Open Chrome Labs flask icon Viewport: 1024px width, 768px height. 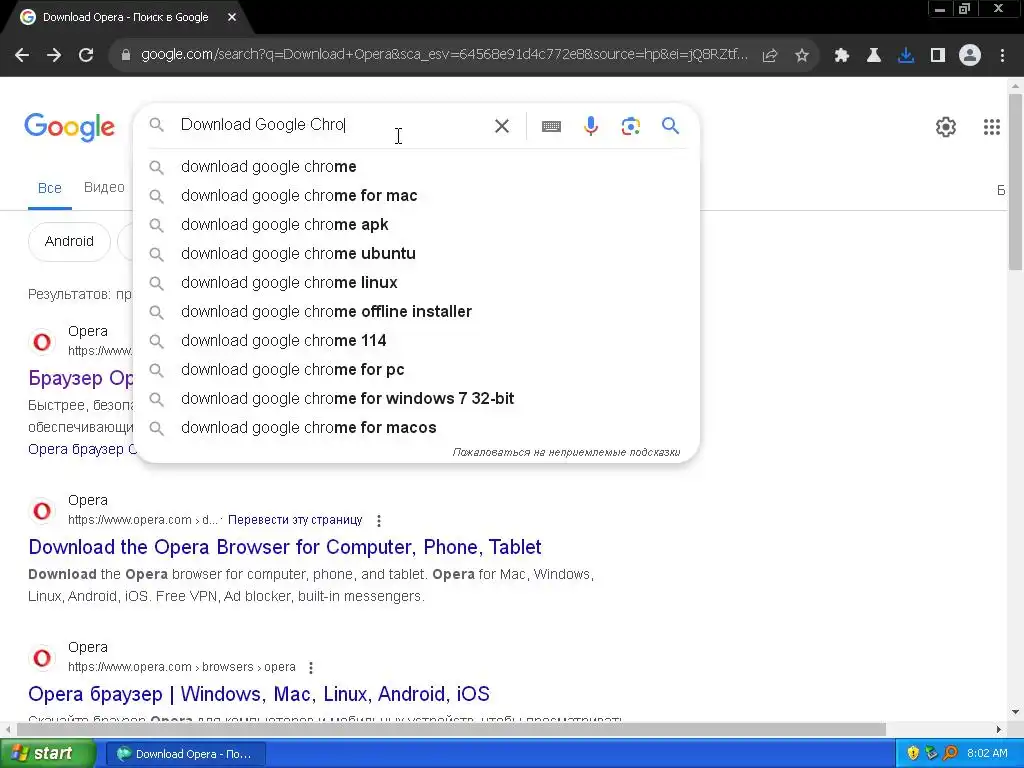[x=874, y=56]
